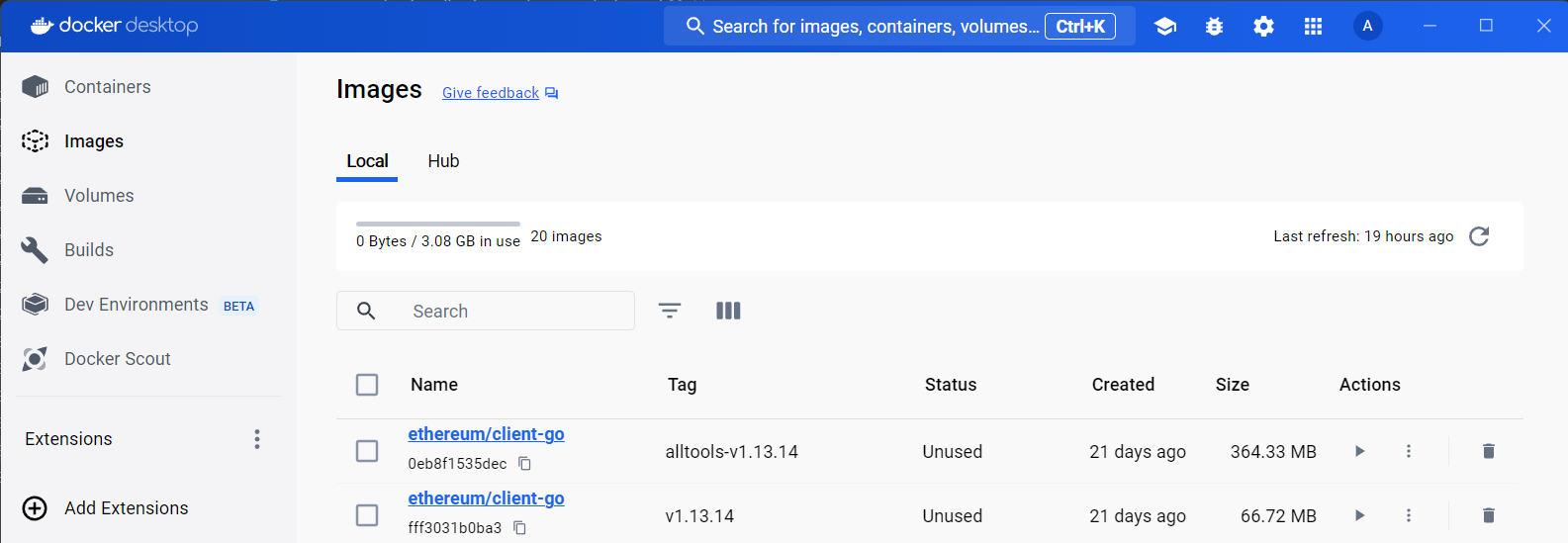Image resolution: width=1568 pixels, height=543 pixels.
Task: Sort by Name column header
Action: click(x=434, y=385)
